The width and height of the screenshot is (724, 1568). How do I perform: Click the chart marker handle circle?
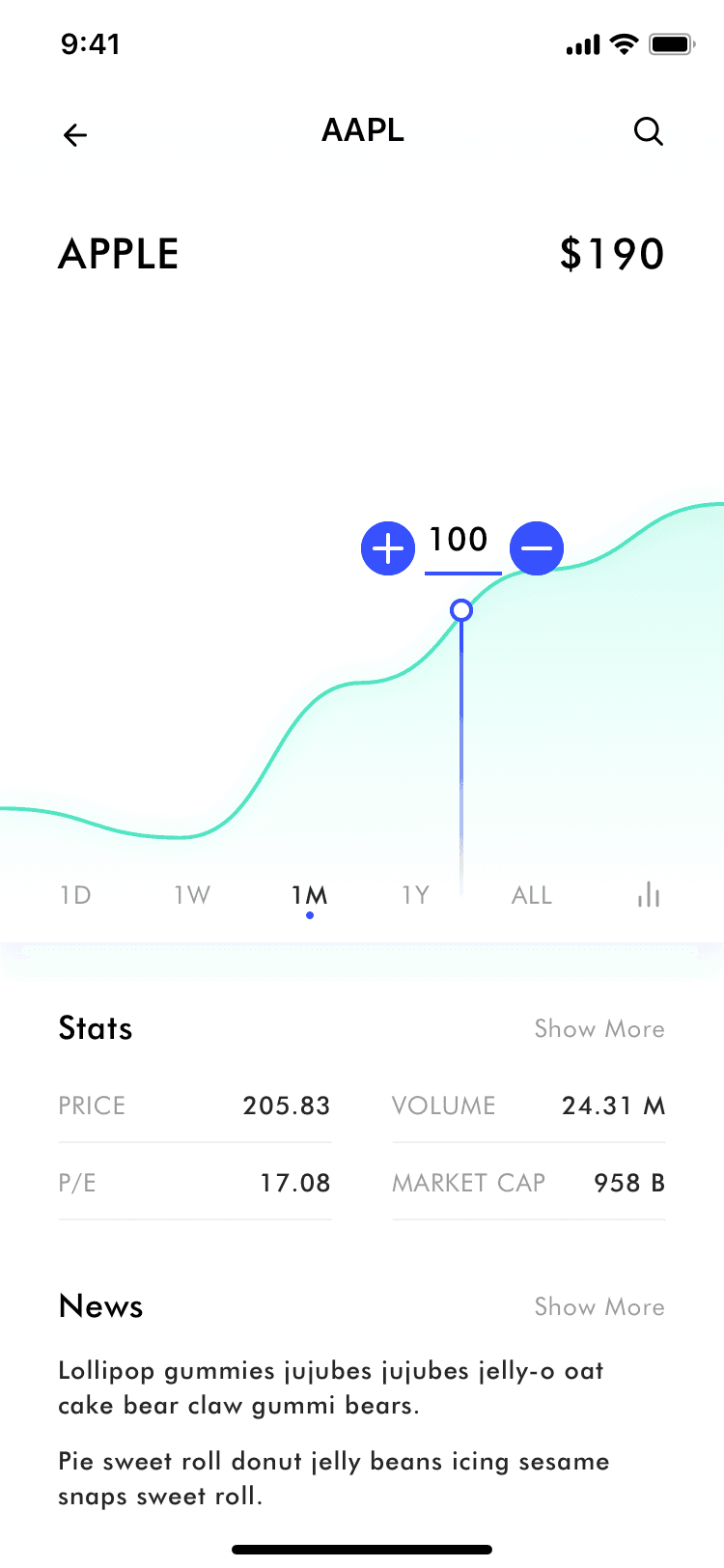tap(461, 610)
